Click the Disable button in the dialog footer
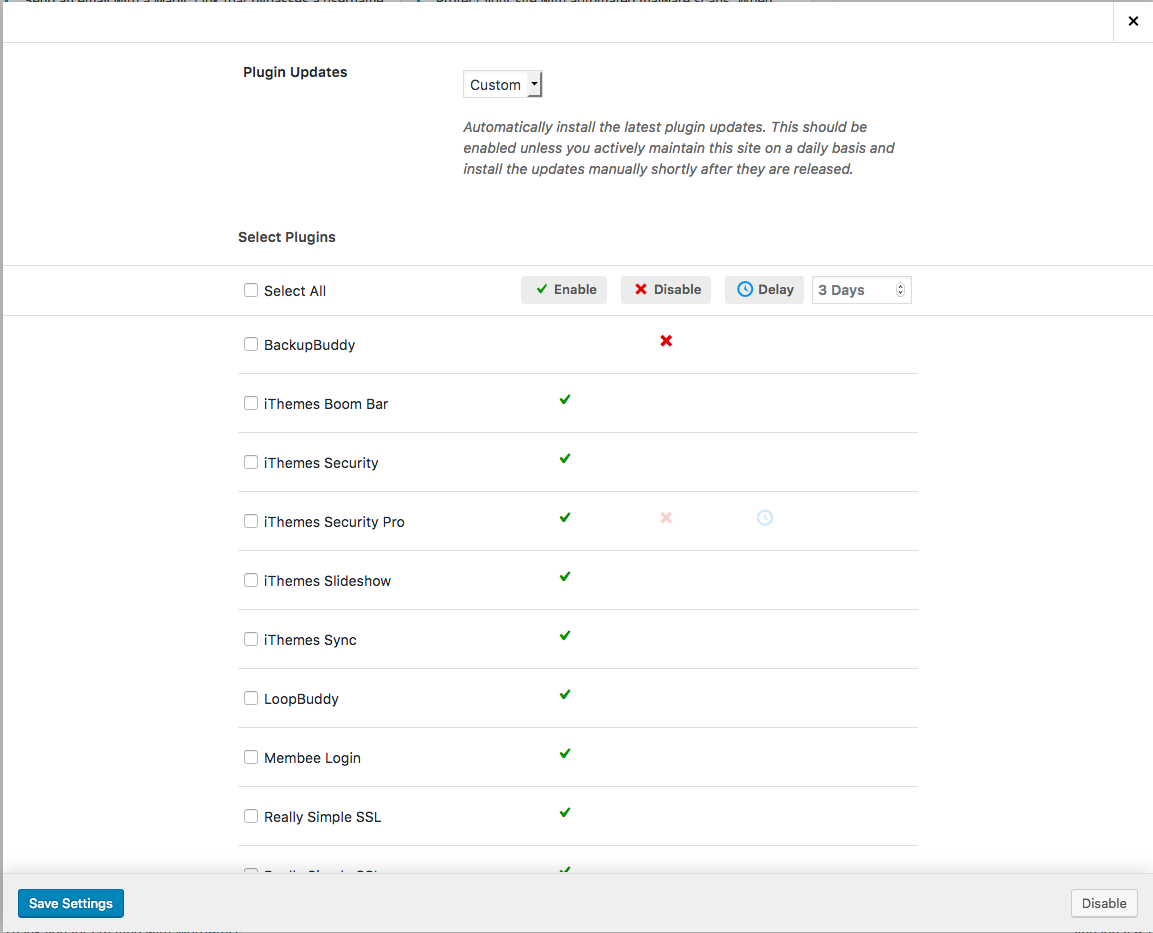Image resolution: width=1153 pixels, height=933 pixels. point(1104,904)
